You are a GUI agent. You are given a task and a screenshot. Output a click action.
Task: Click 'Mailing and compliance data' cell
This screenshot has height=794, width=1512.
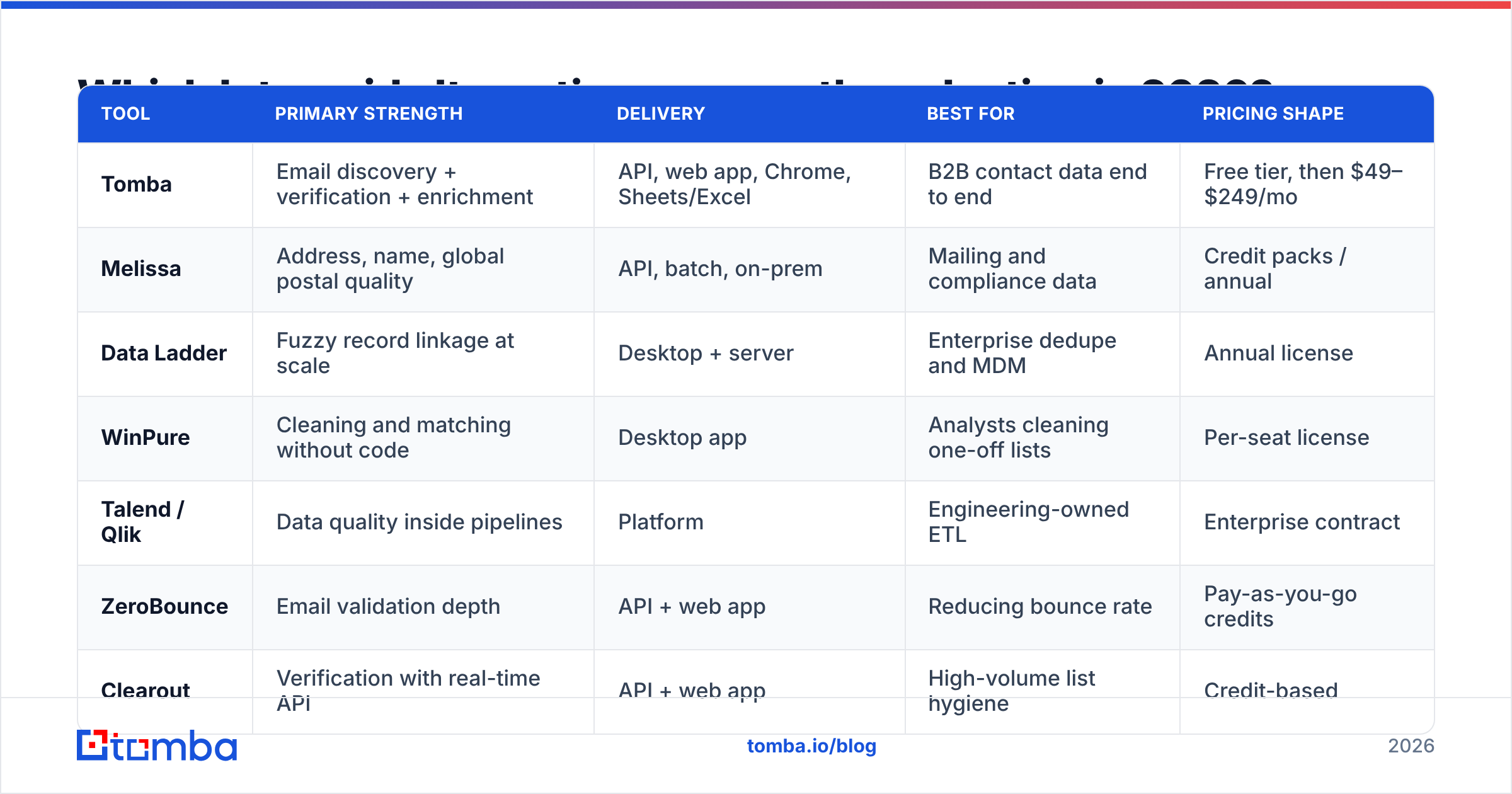click(1043, 269)
